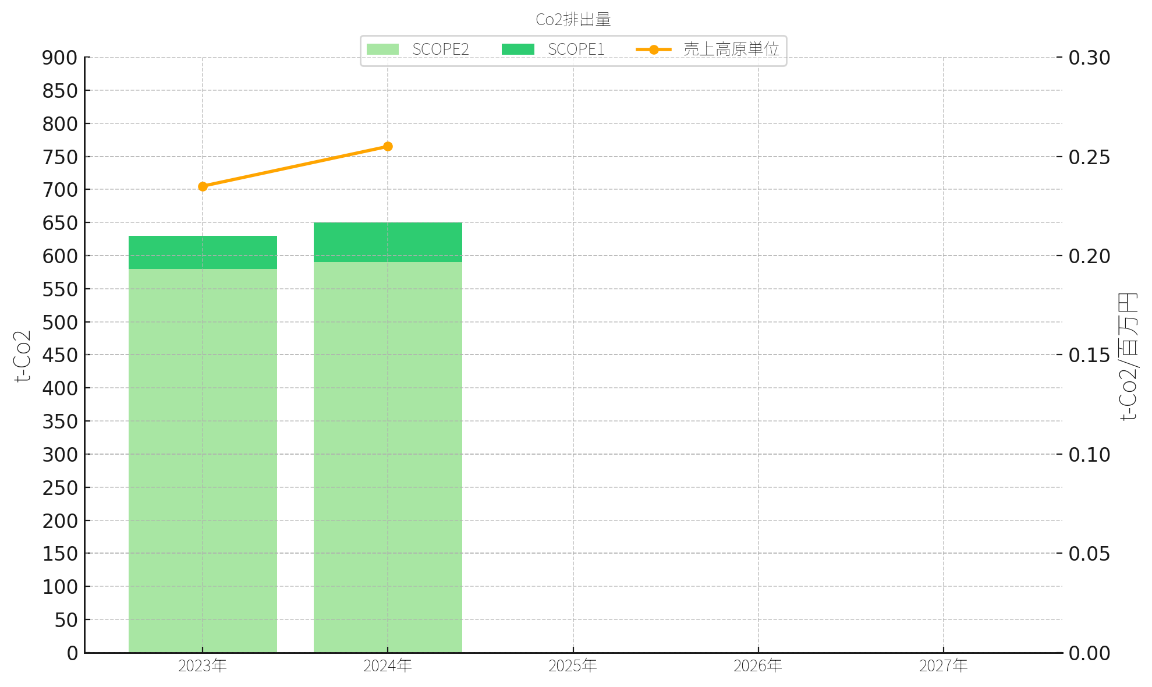Click the 売上高原単位 legend label
Image resolution: width=1152 pixels, height=687 pixels.
(731, 49)
